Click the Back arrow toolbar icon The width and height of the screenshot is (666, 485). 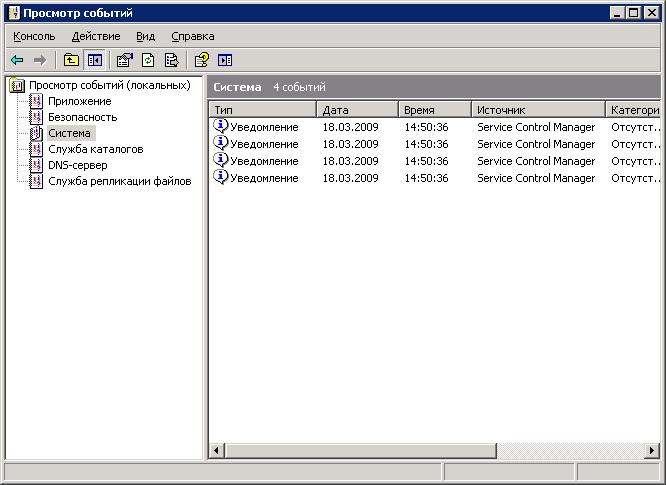[x=17, y=60]
